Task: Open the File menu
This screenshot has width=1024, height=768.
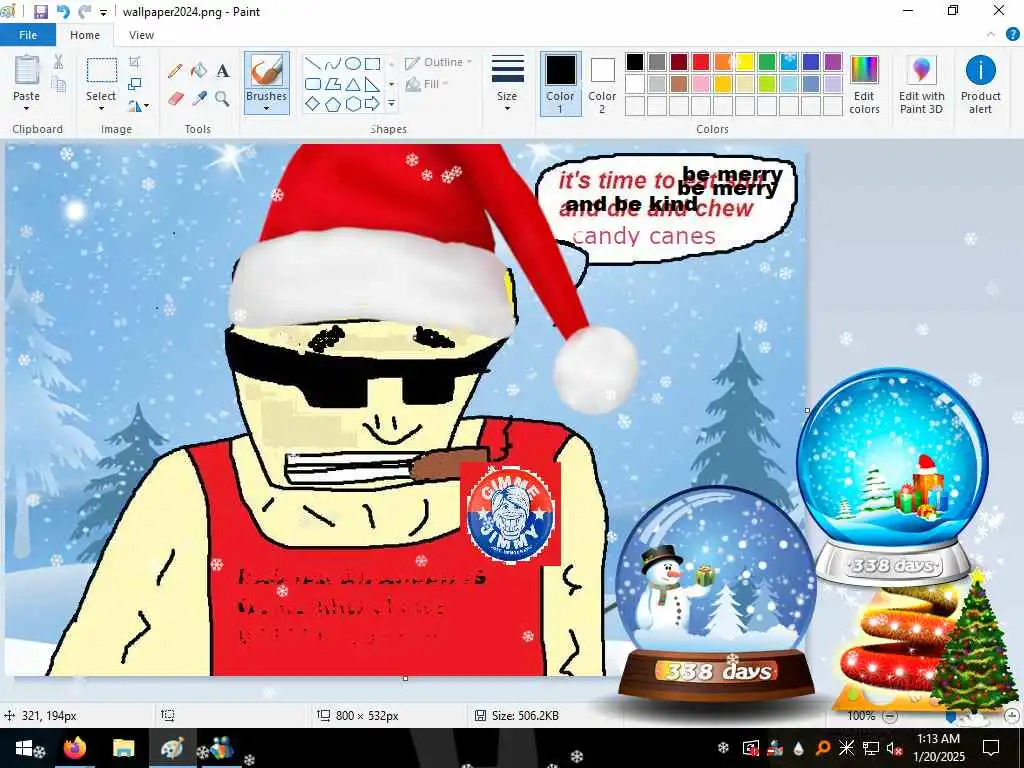Action: tap(28, 35)
